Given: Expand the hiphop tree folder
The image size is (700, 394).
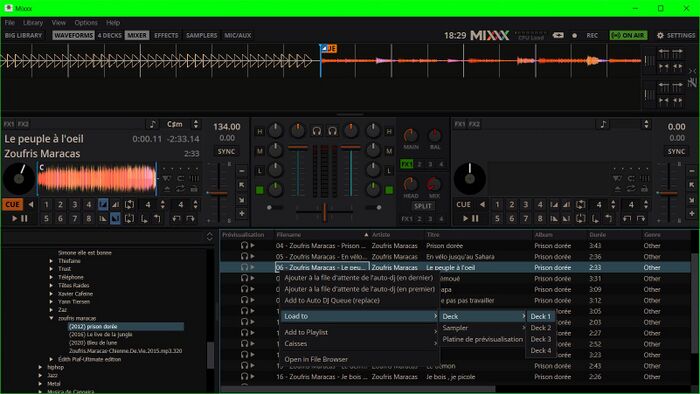Looking at the screenshot, I should (40, 367).
